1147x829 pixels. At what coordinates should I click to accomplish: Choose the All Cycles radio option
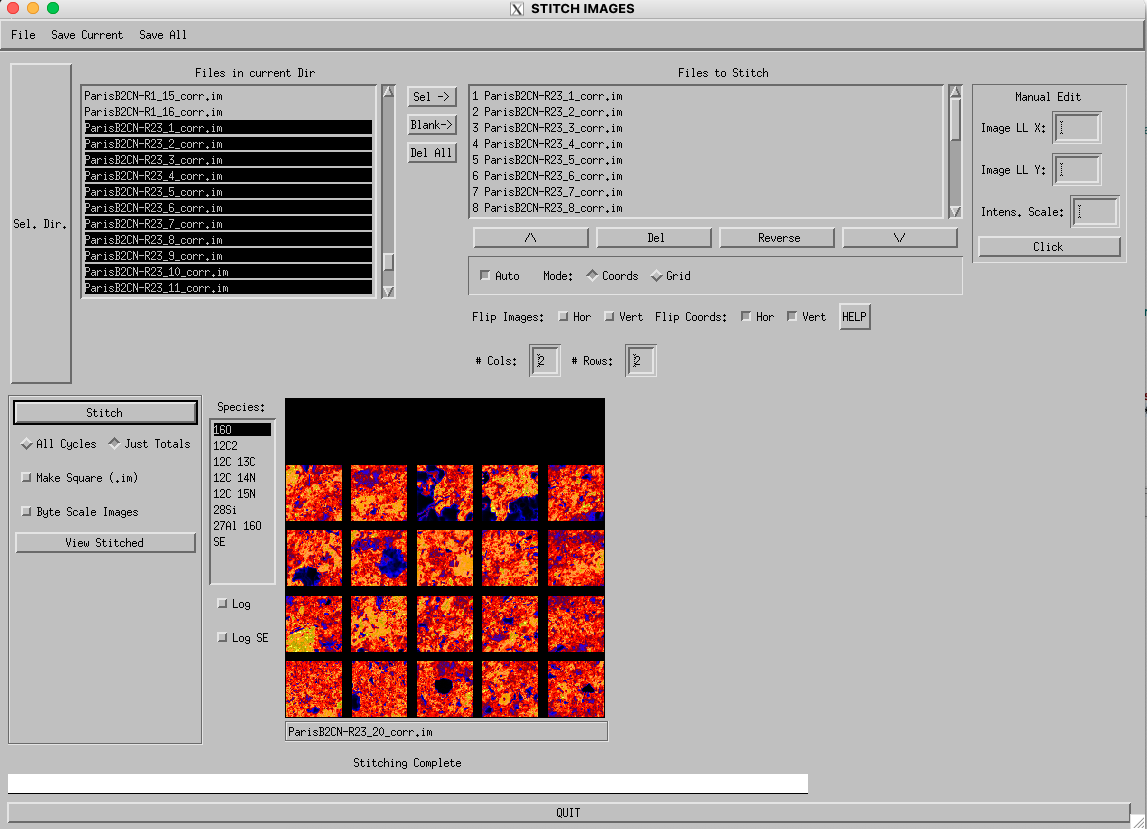(x=27, y=444)
